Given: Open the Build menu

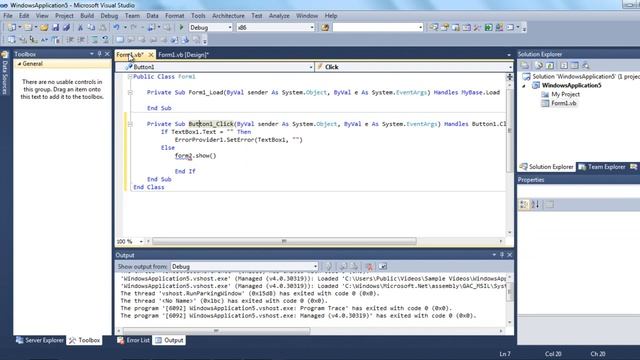Looking at the screenshot, I should tap(87, 16).
